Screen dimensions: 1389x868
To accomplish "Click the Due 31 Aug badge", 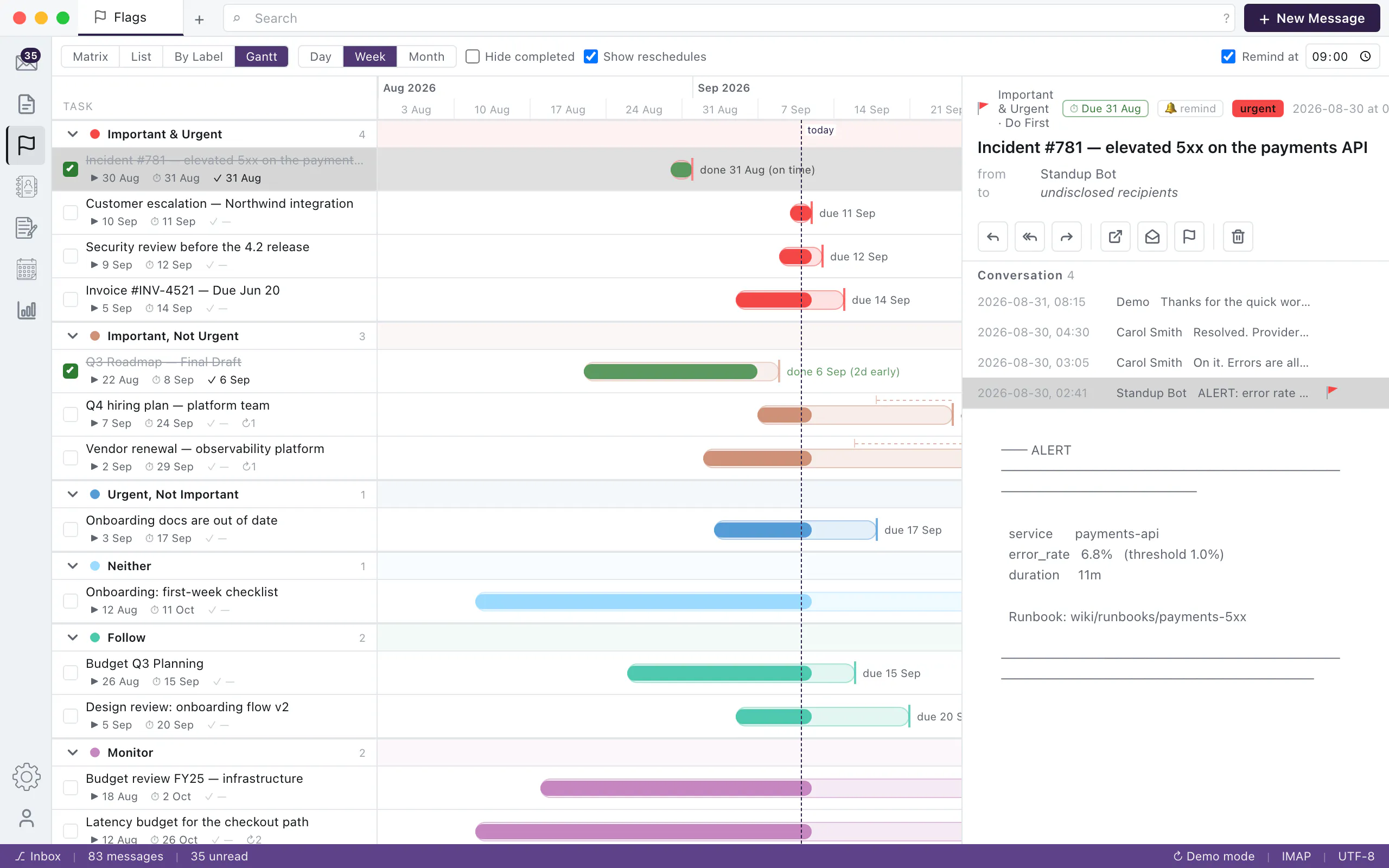I will click(x=1105, y=108).
